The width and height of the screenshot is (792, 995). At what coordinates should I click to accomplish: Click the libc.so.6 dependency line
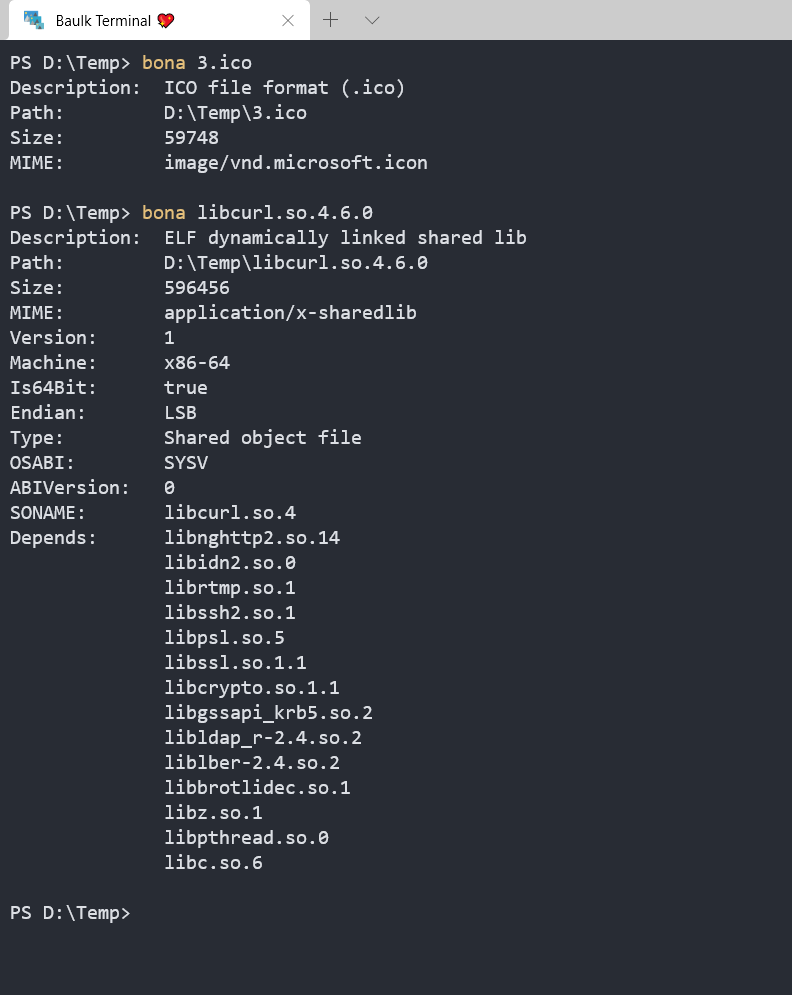point(213,863)
